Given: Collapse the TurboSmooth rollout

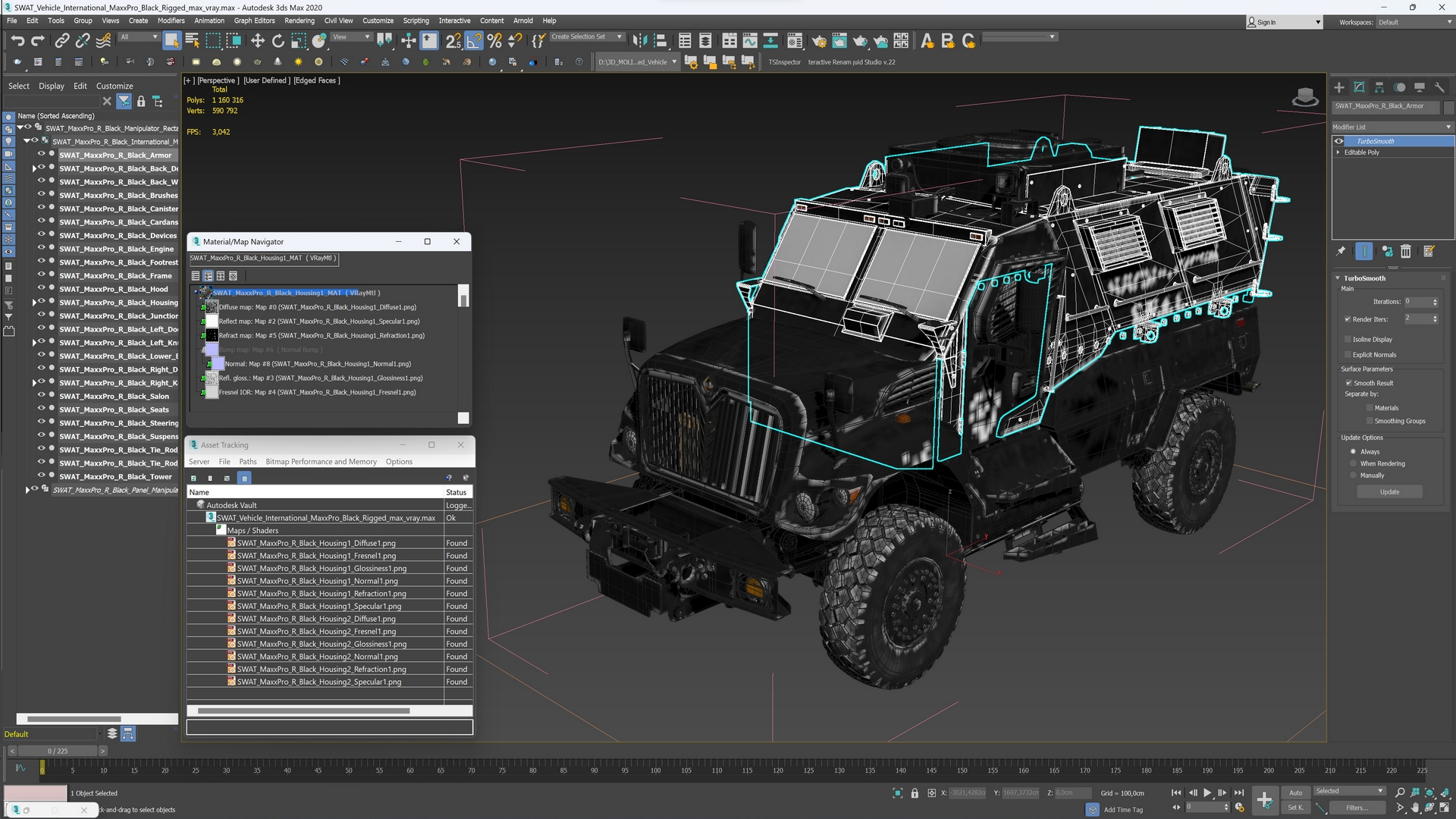Looking at the screenshot, I should pyautogui.click(x=1338, y=278).
